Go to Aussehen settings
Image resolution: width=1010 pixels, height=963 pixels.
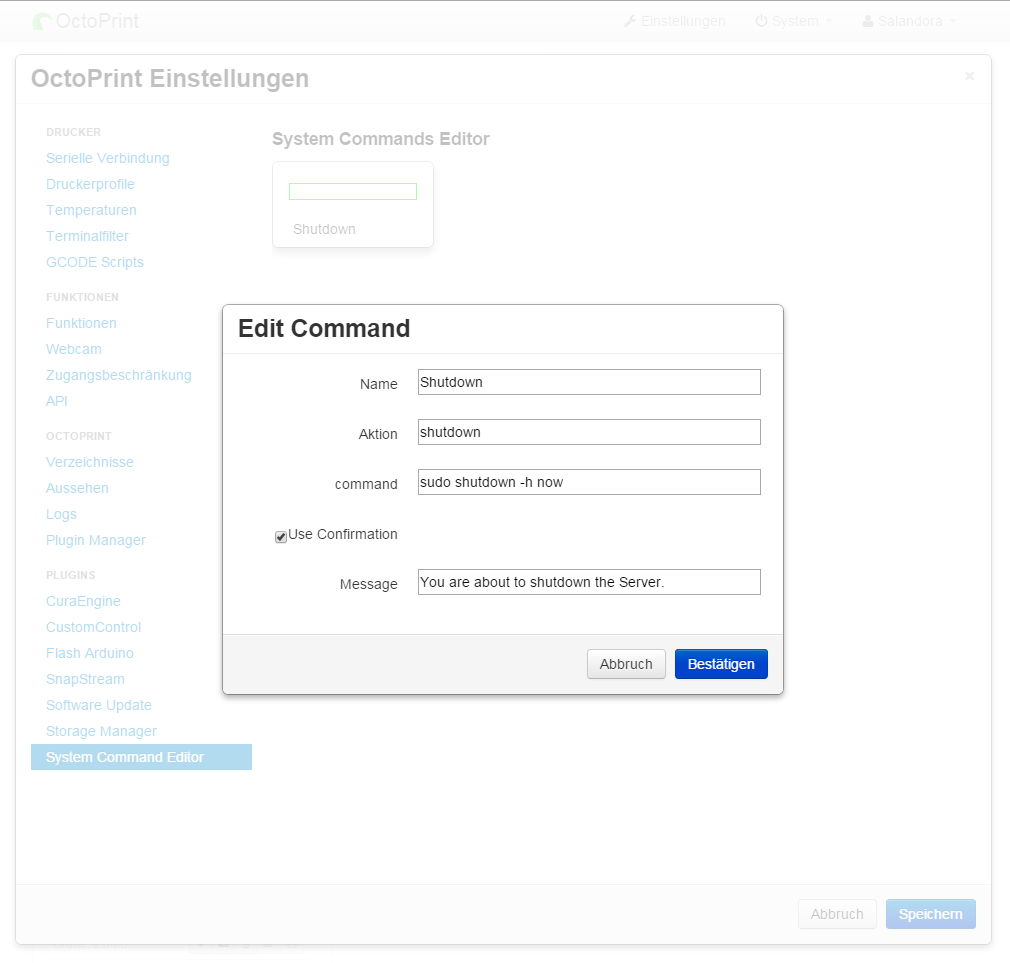coord(77,488)
